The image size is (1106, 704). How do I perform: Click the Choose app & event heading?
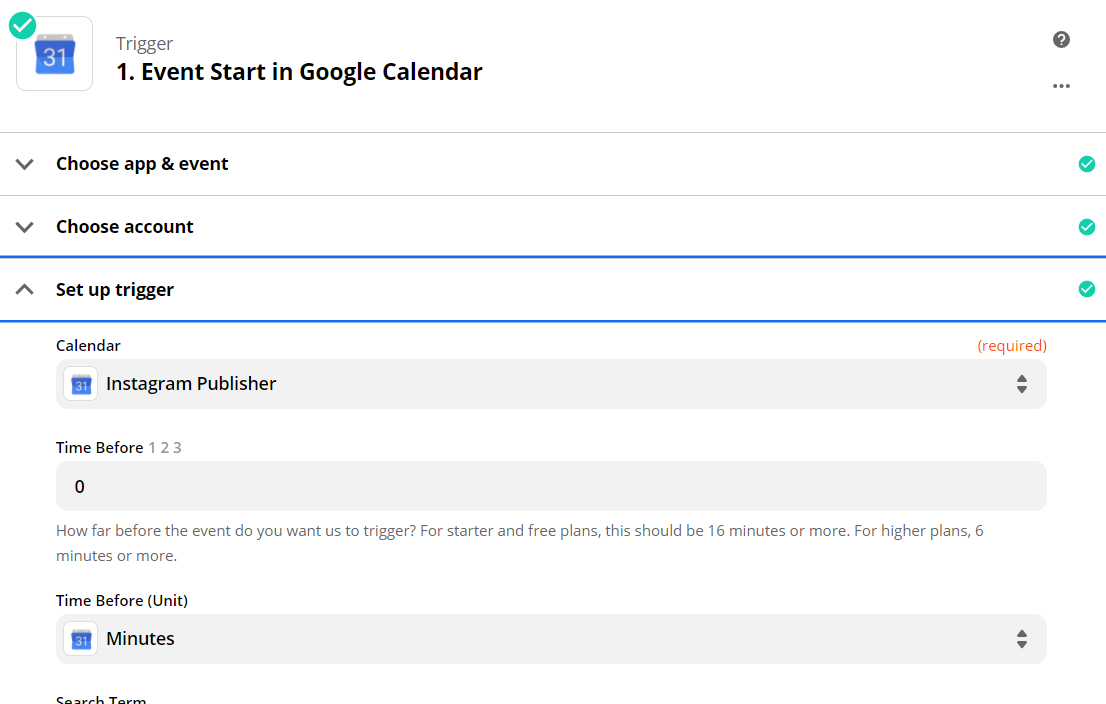(x=142, y=164)
